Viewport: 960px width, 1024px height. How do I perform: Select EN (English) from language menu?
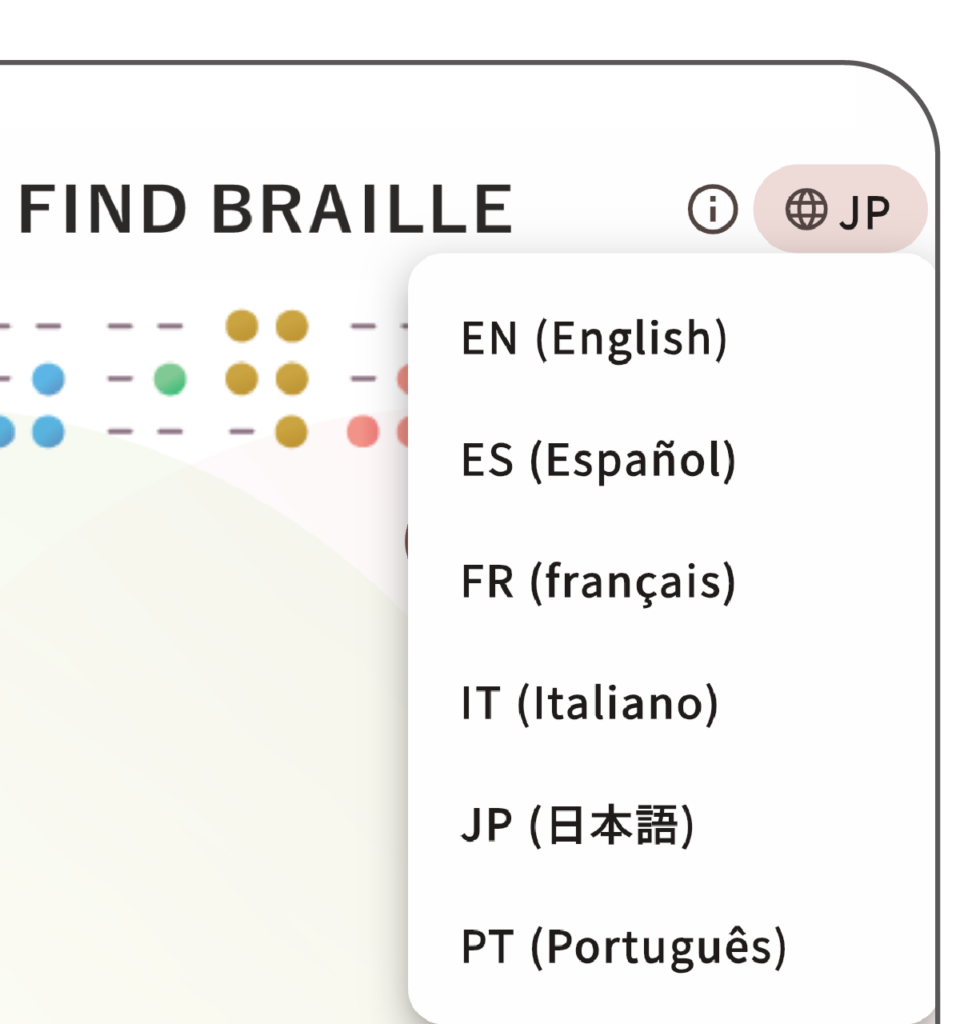coord(594,339)
